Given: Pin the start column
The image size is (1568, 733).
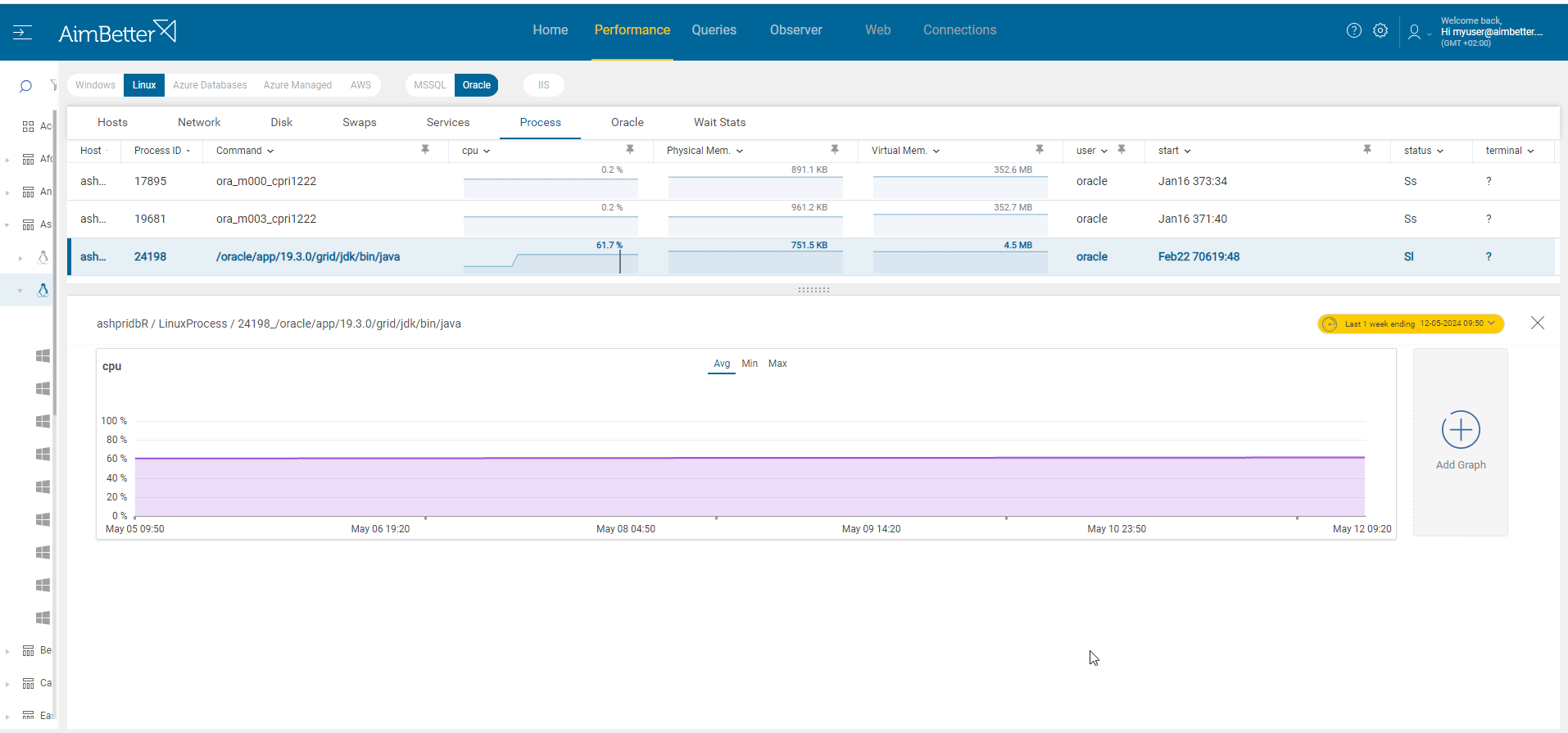Looking at the screenshot, I should (x=1367, y=150).
